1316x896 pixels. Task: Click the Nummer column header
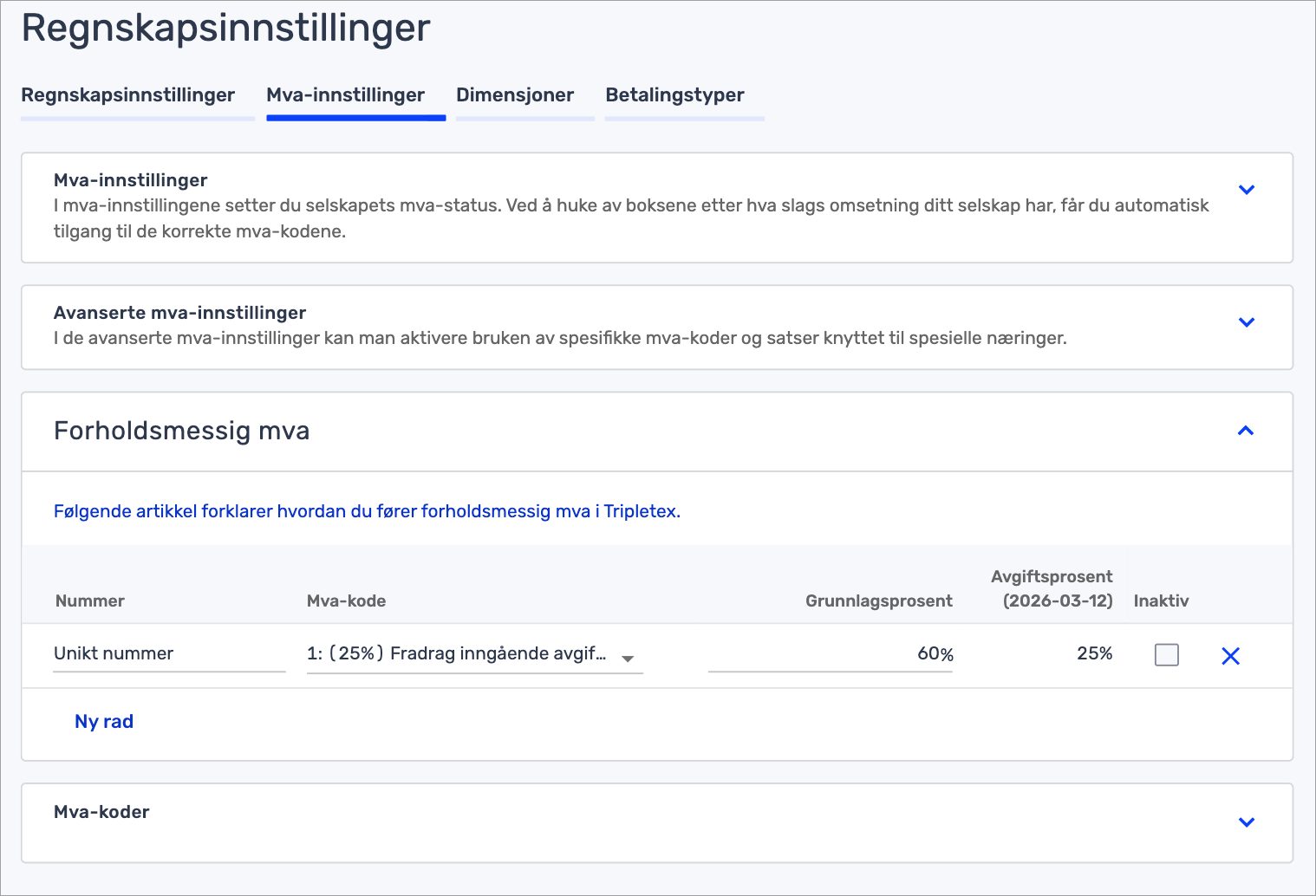[x=90, y=601]
